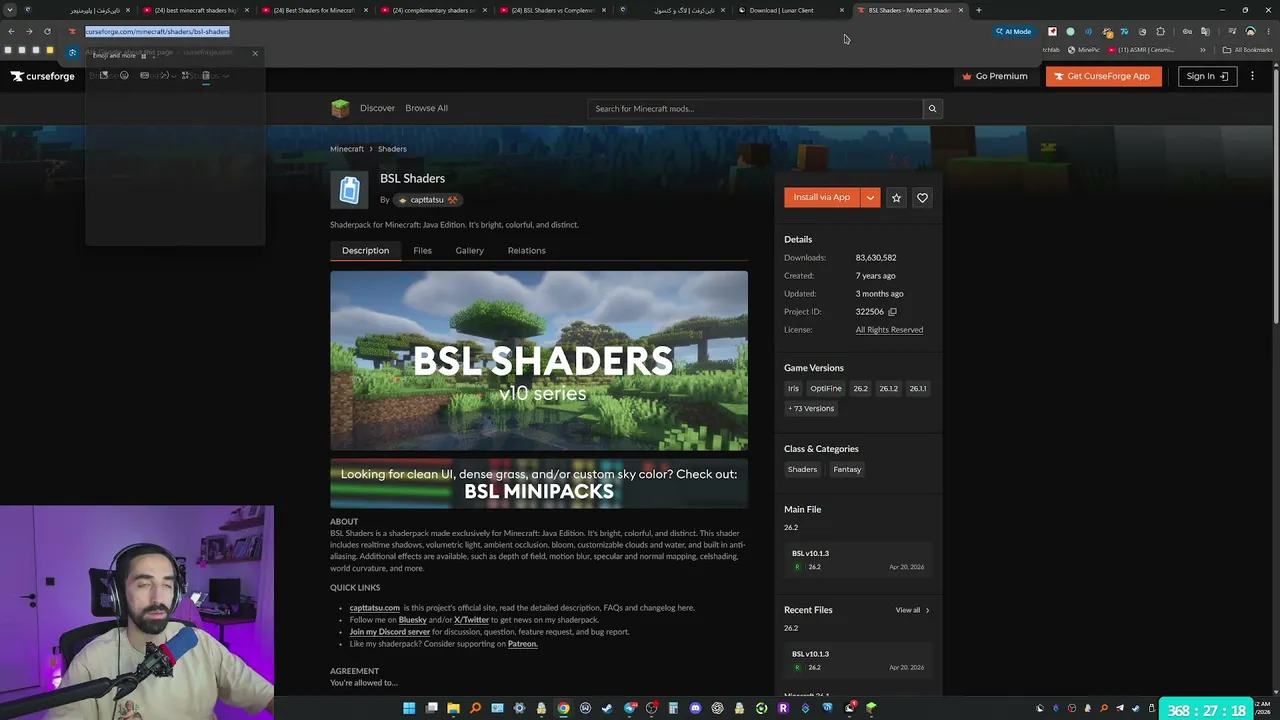This screenshot has height=720, width=1280.
Task: Open the Shaders breadcrumb link
Action: tap(392, 149)
